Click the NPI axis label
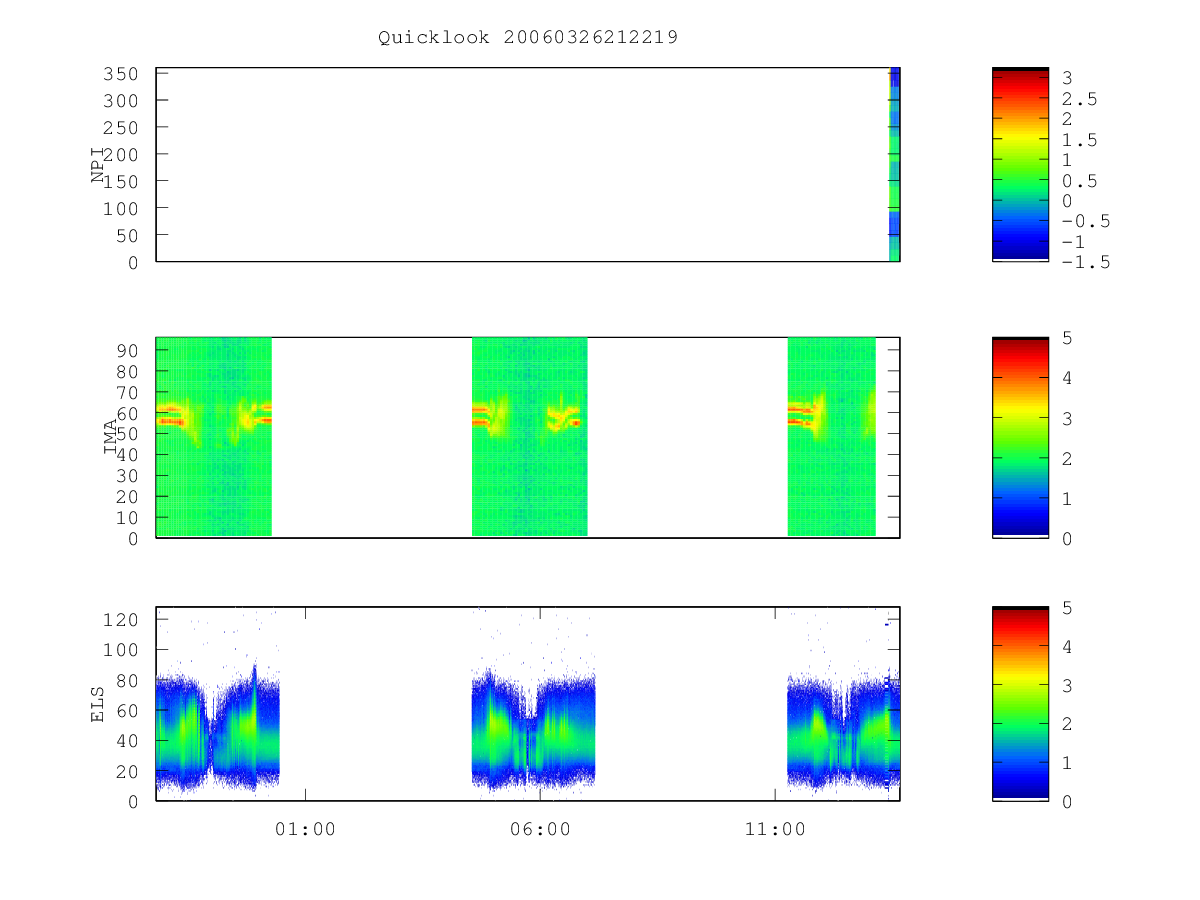 98,165
